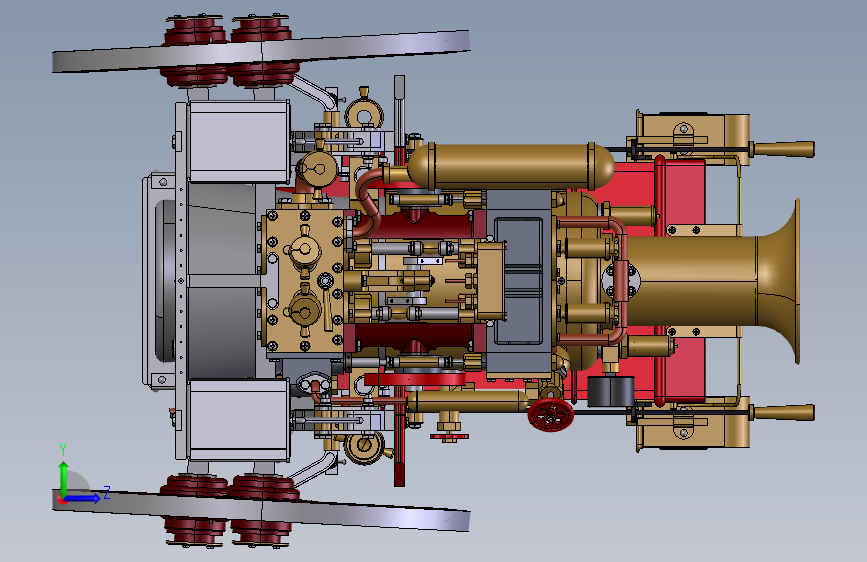This screenshot has width=867, height=562.
Task: Select the small red valve wheel at the bottom
Action: pos(450,438)
